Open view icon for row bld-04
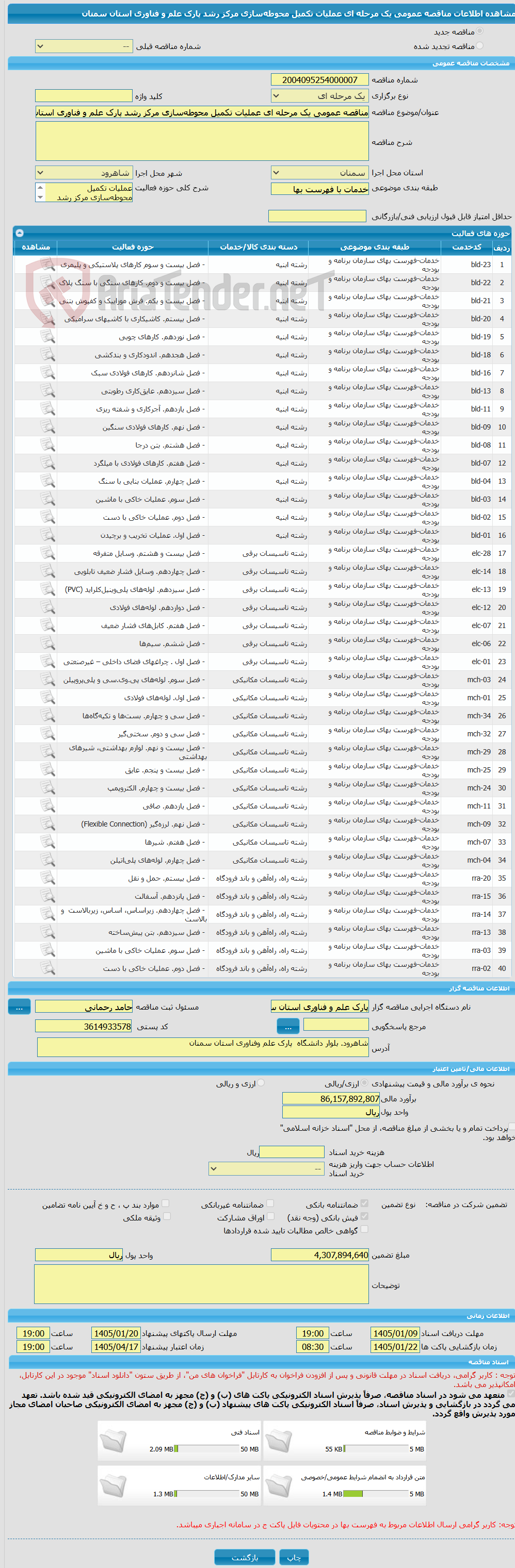The width and height of the screenshot is (515, 1568). coord(47,481)
